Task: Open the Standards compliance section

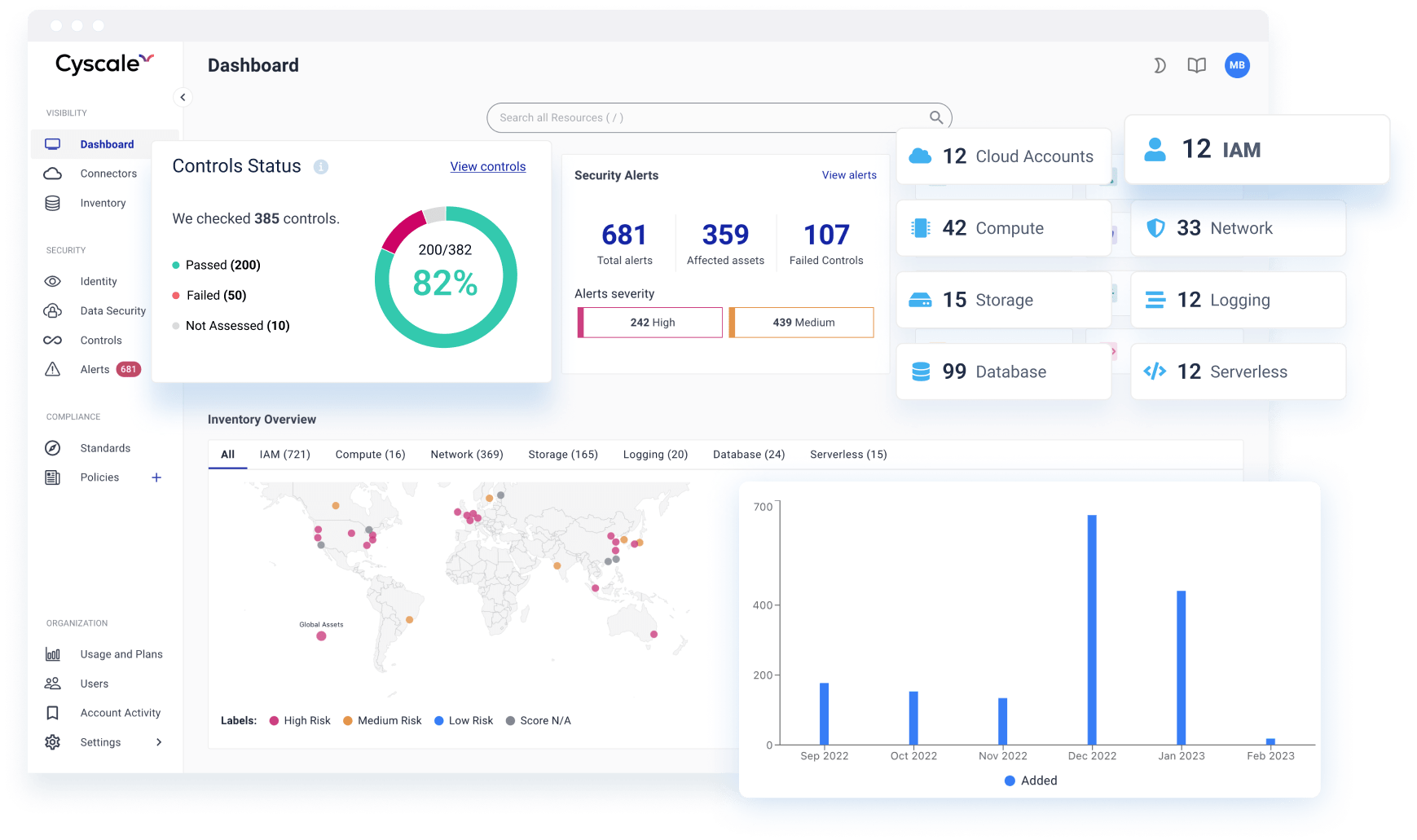Action: click(105, 447)
